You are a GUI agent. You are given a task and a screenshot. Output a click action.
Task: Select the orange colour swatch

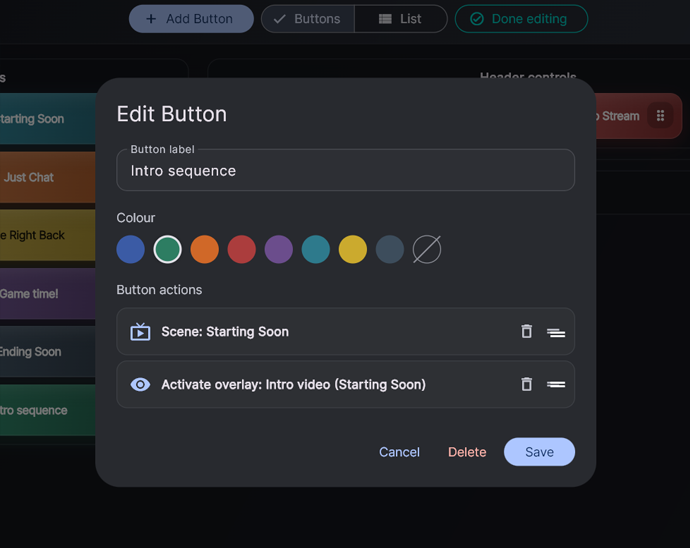205,249
